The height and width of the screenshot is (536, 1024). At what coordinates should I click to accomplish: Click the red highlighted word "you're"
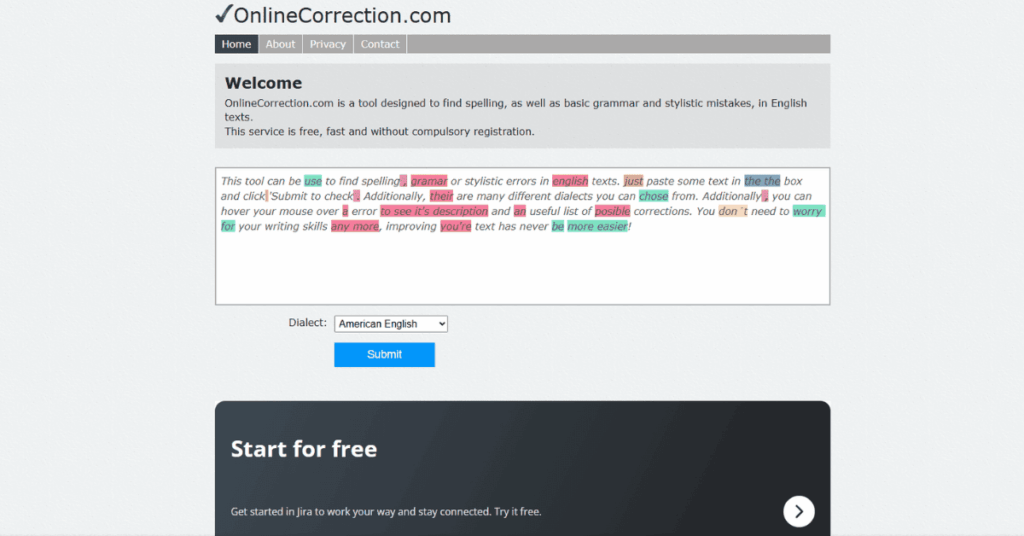point(456,226)
